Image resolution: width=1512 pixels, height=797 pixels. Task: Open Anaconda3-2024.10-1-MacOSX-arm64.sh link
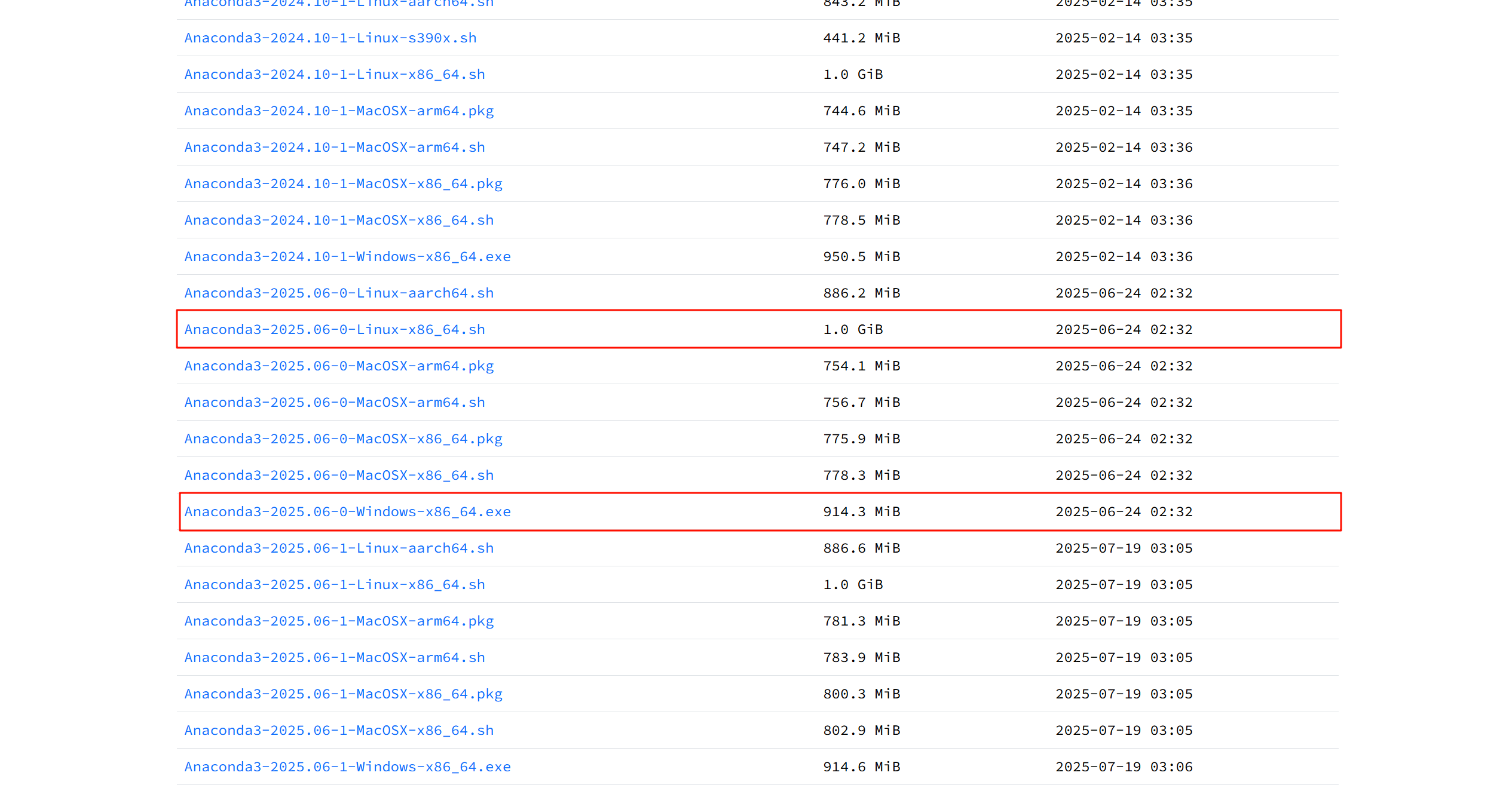click(x=334, y=148)
